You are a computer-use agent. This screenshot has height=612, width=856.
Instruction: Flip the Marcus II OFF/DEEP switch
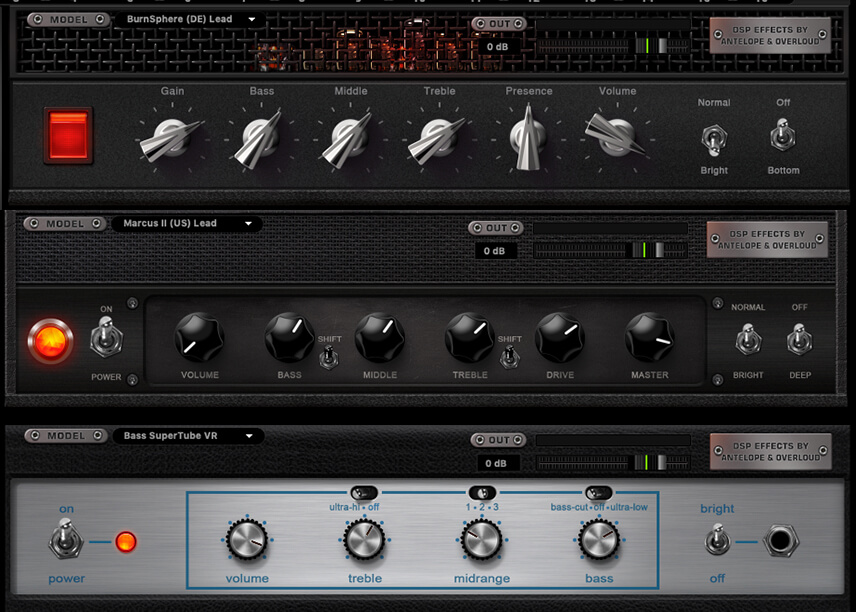pos(799,339)
